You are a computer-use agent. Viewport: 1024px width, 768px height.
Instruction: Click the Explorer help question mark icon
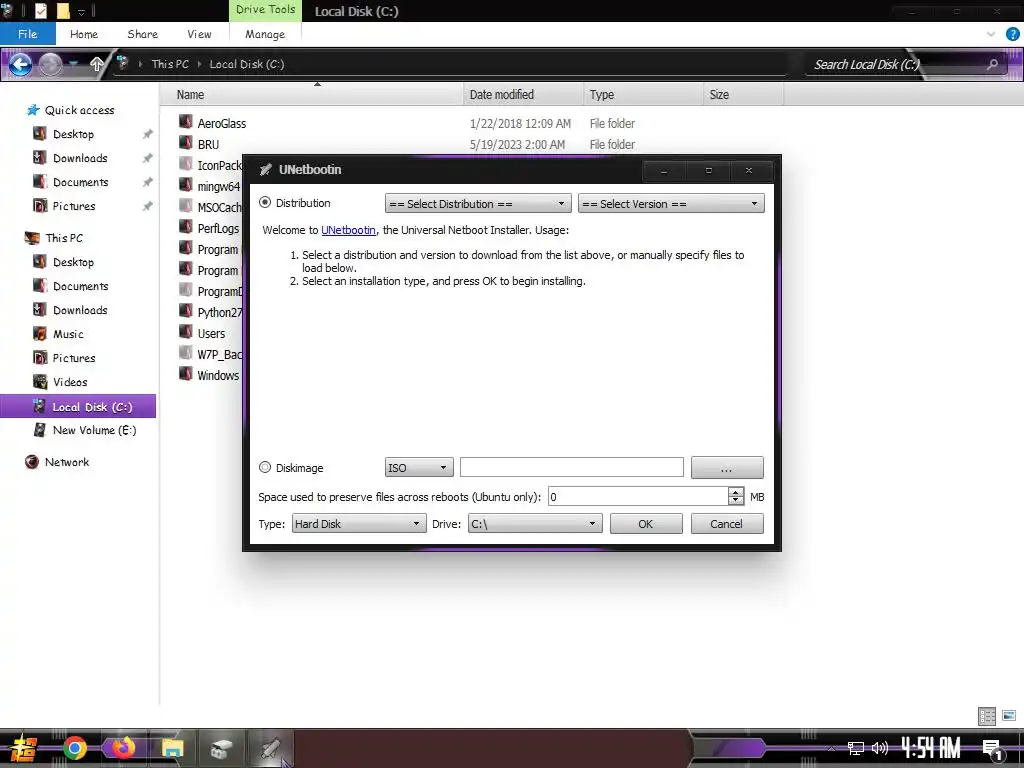point(1012,34)
